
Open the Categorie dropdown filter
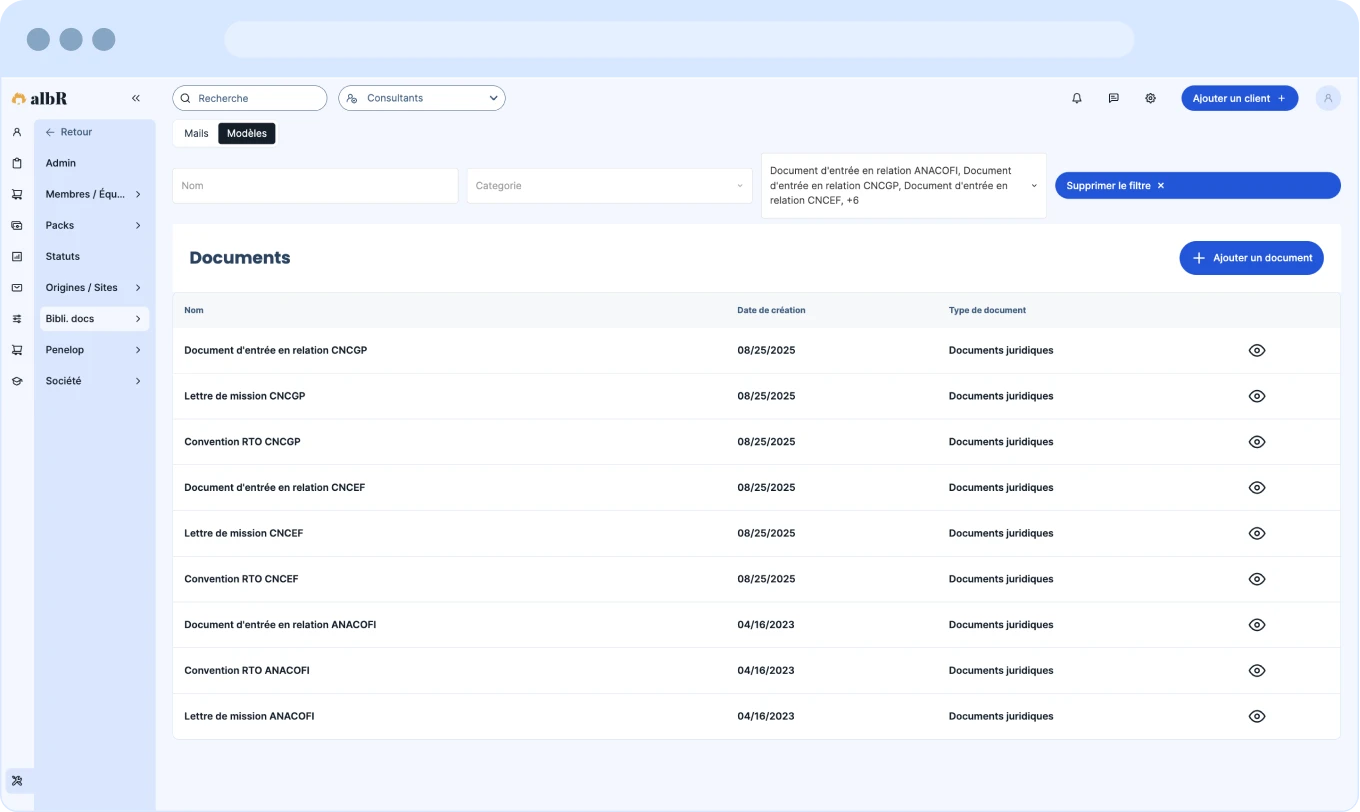pyautogui.click(x=609, y=186)
